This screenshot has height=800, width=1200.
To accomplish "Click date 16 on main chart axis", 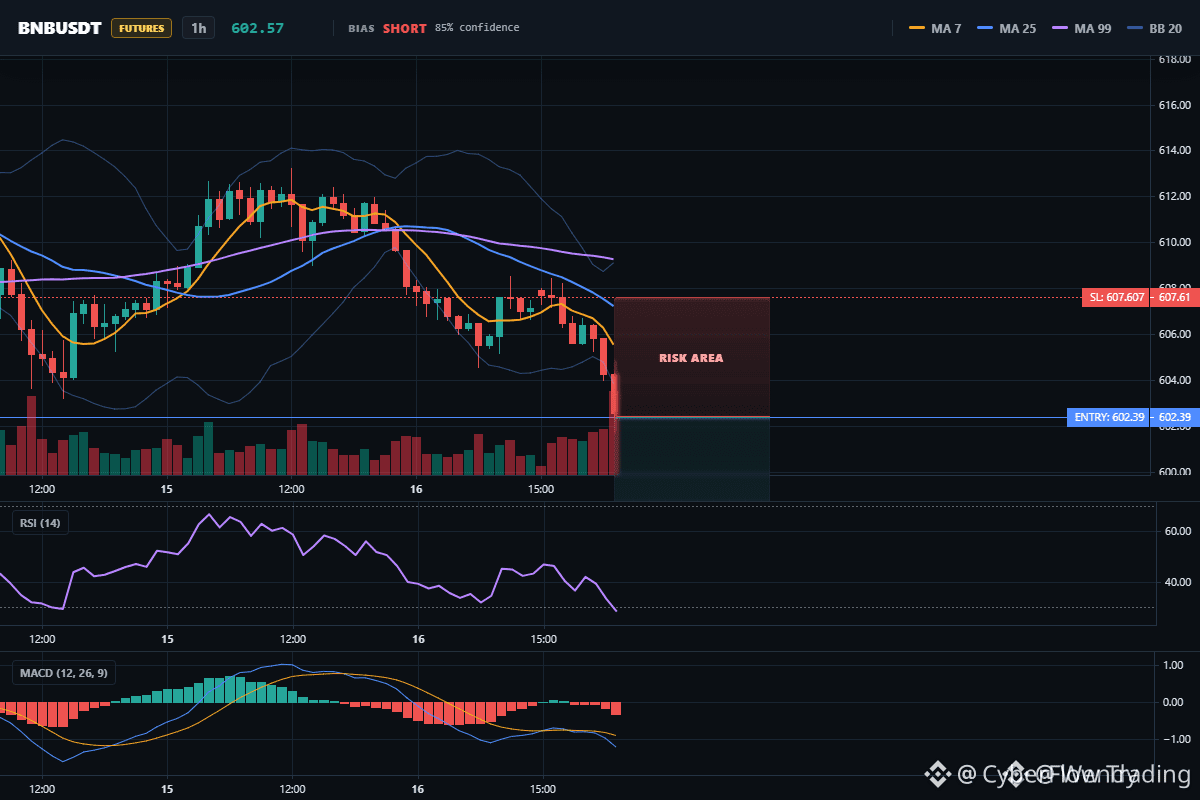I will 417,489.
